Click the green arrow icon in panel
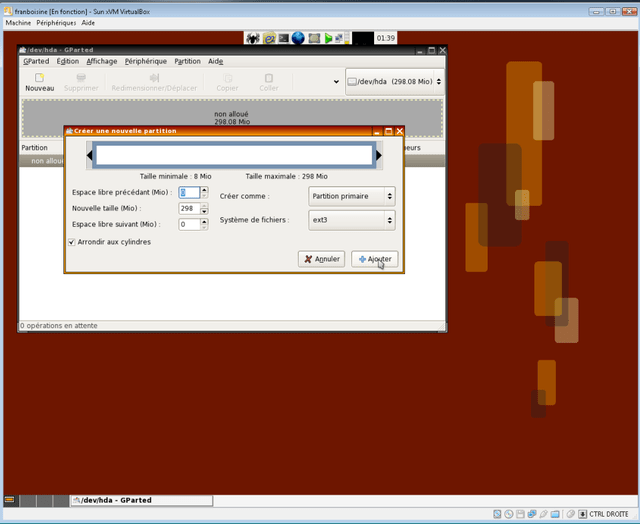The image size is (640, 524). point(328,38)
